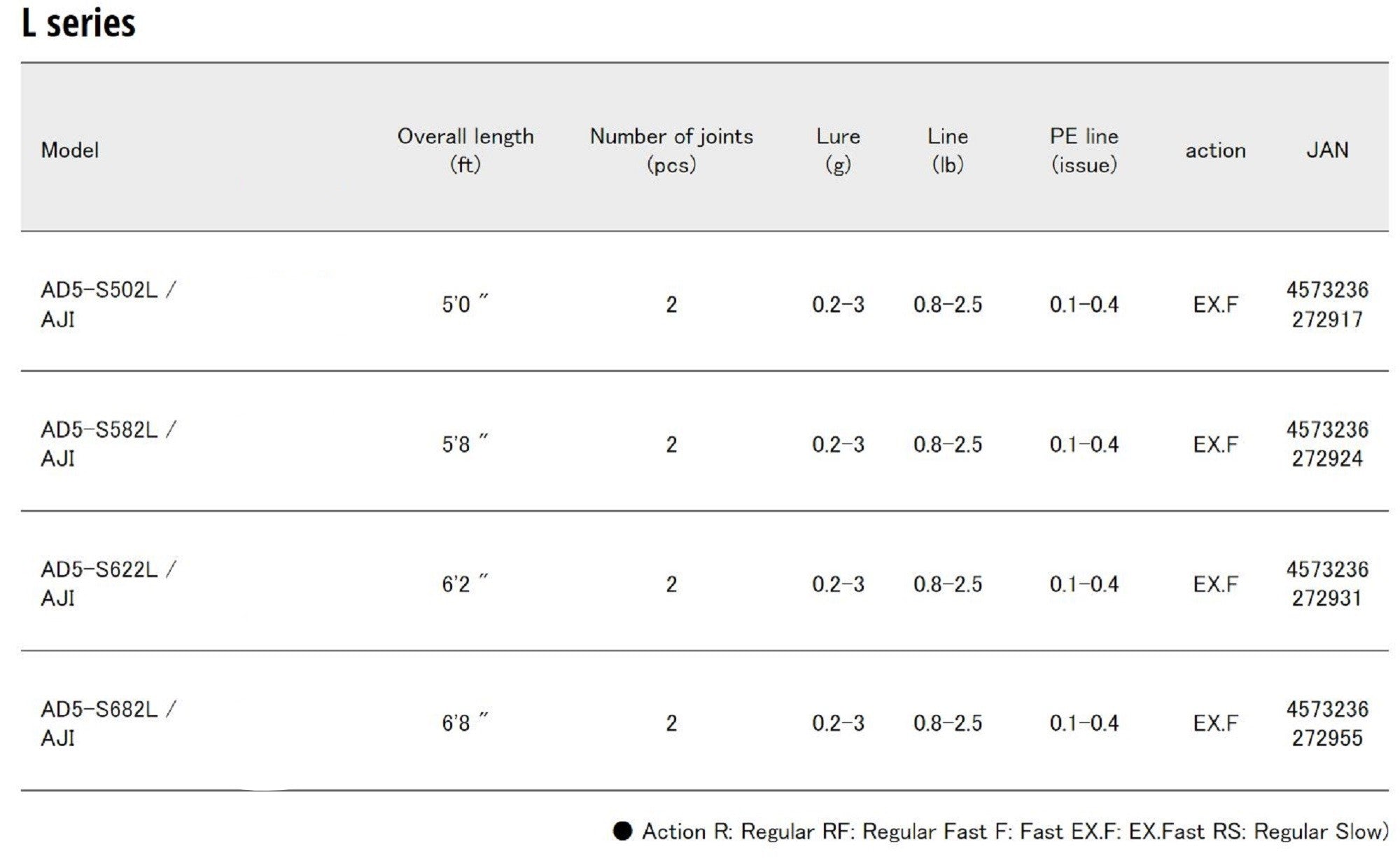Click the action column header
Viewport: 1400px width, 858px height.
coord(1215,151)
